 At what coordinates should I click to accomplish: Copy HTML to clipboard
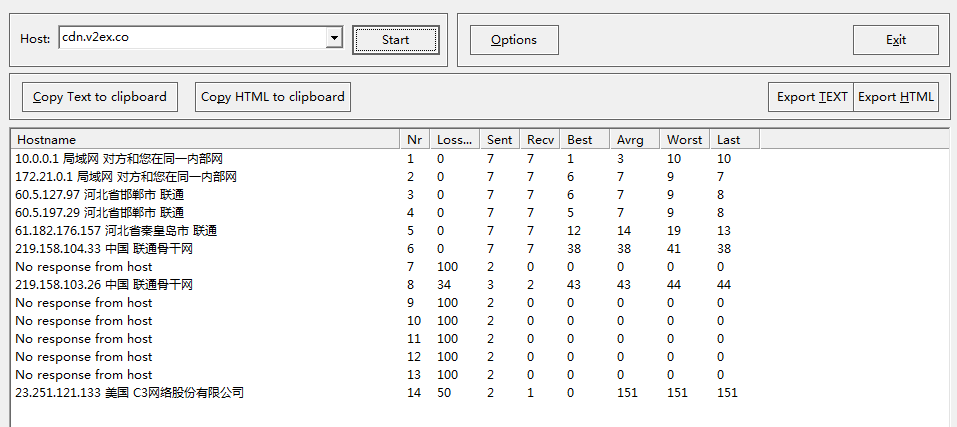click(x=272, y=97)
